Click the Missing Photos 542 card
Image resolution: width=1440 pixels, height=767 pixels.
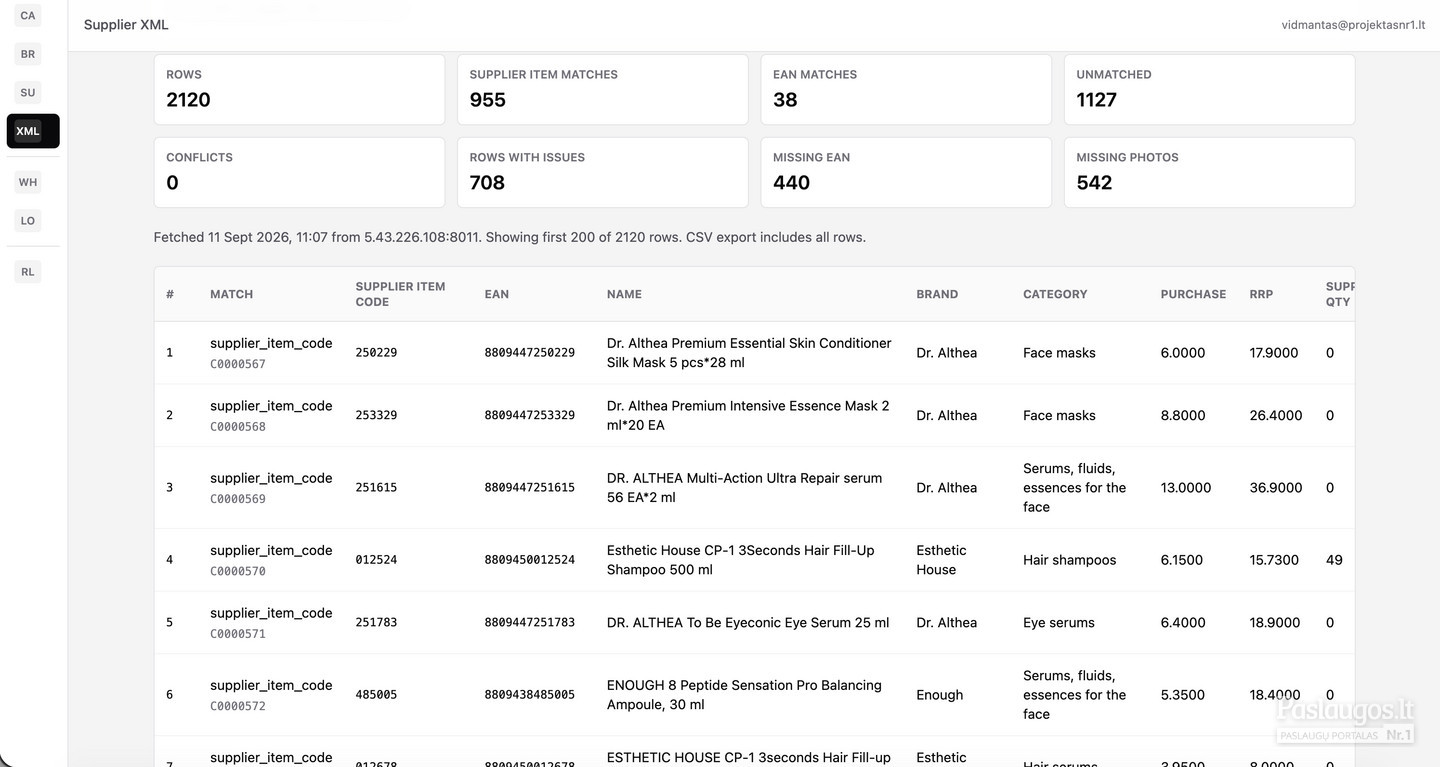coord(1209,172)
